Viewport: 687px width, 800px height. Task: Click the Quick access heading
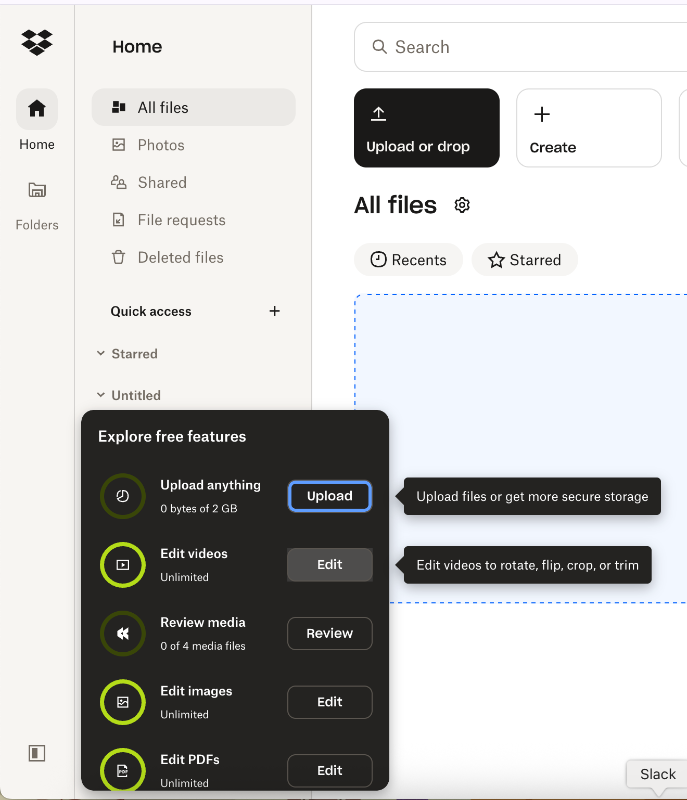click(151, 311)
